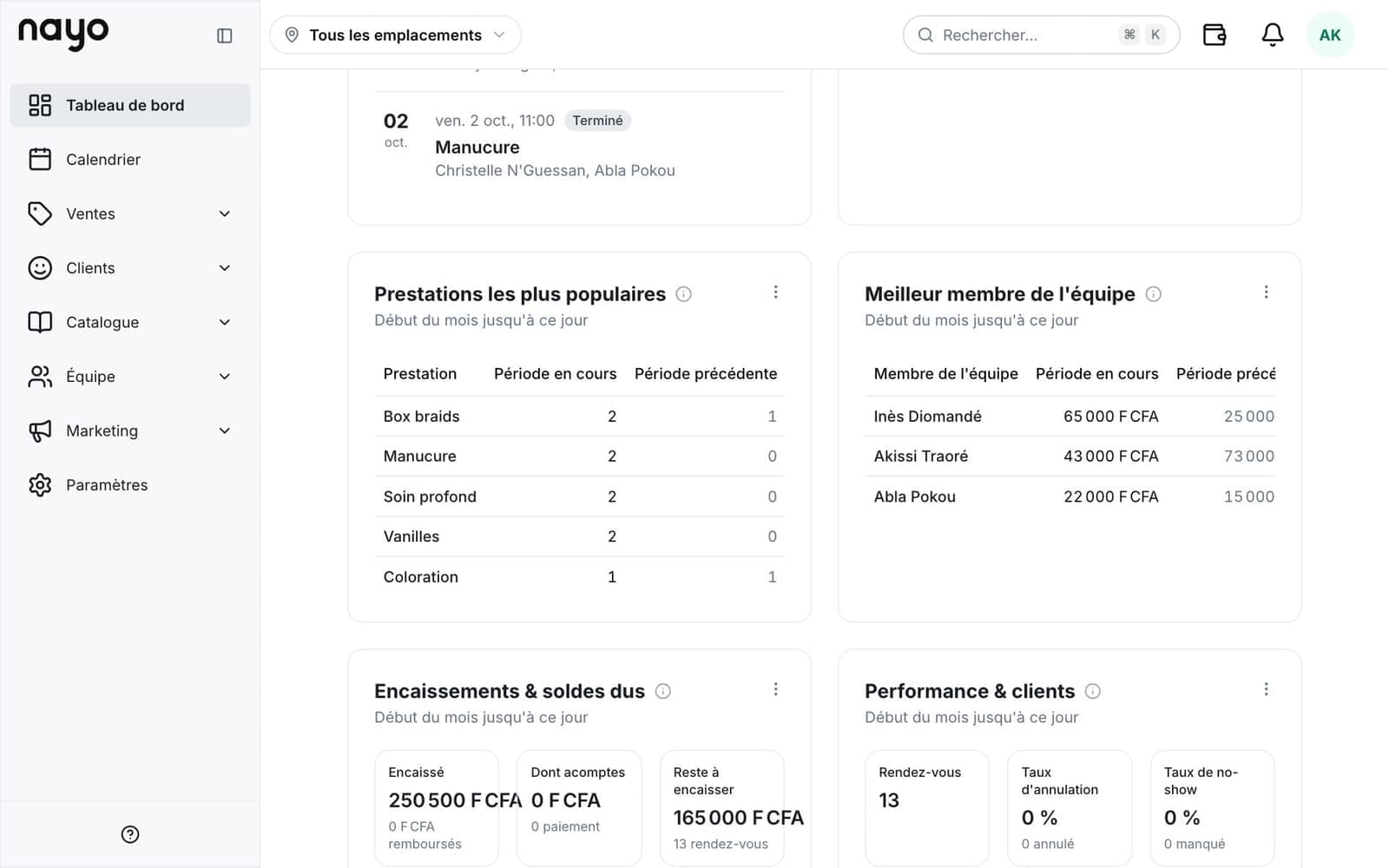Select the Vanilles row
1389x868 pixels.
(x=579, y=536)
